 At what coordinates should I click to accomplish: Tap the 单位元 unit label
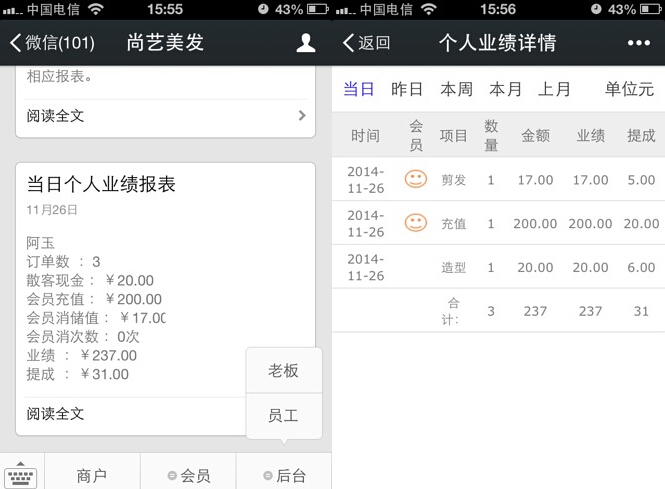coord(629,89)
